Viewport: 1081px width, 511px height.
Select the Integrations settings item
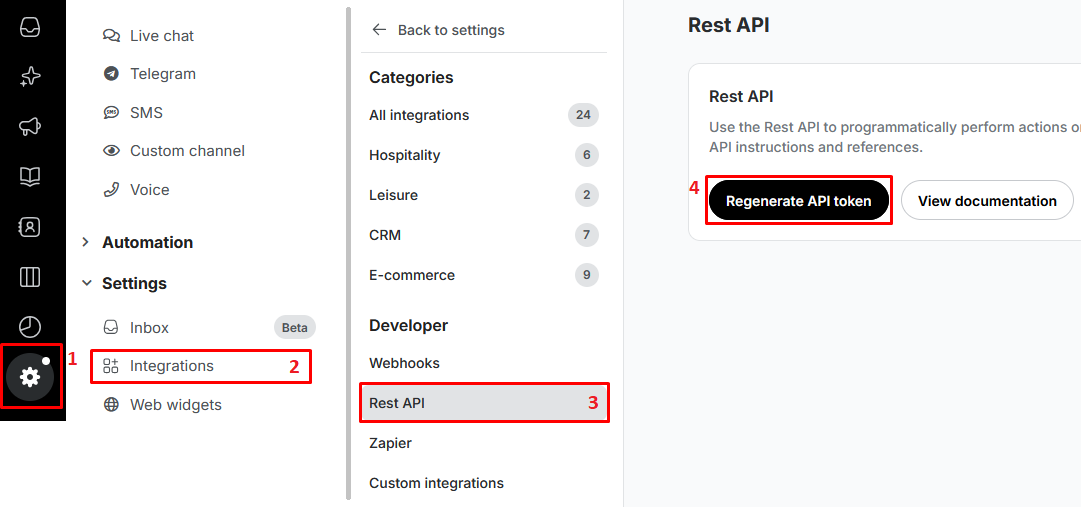pos(171,366)
